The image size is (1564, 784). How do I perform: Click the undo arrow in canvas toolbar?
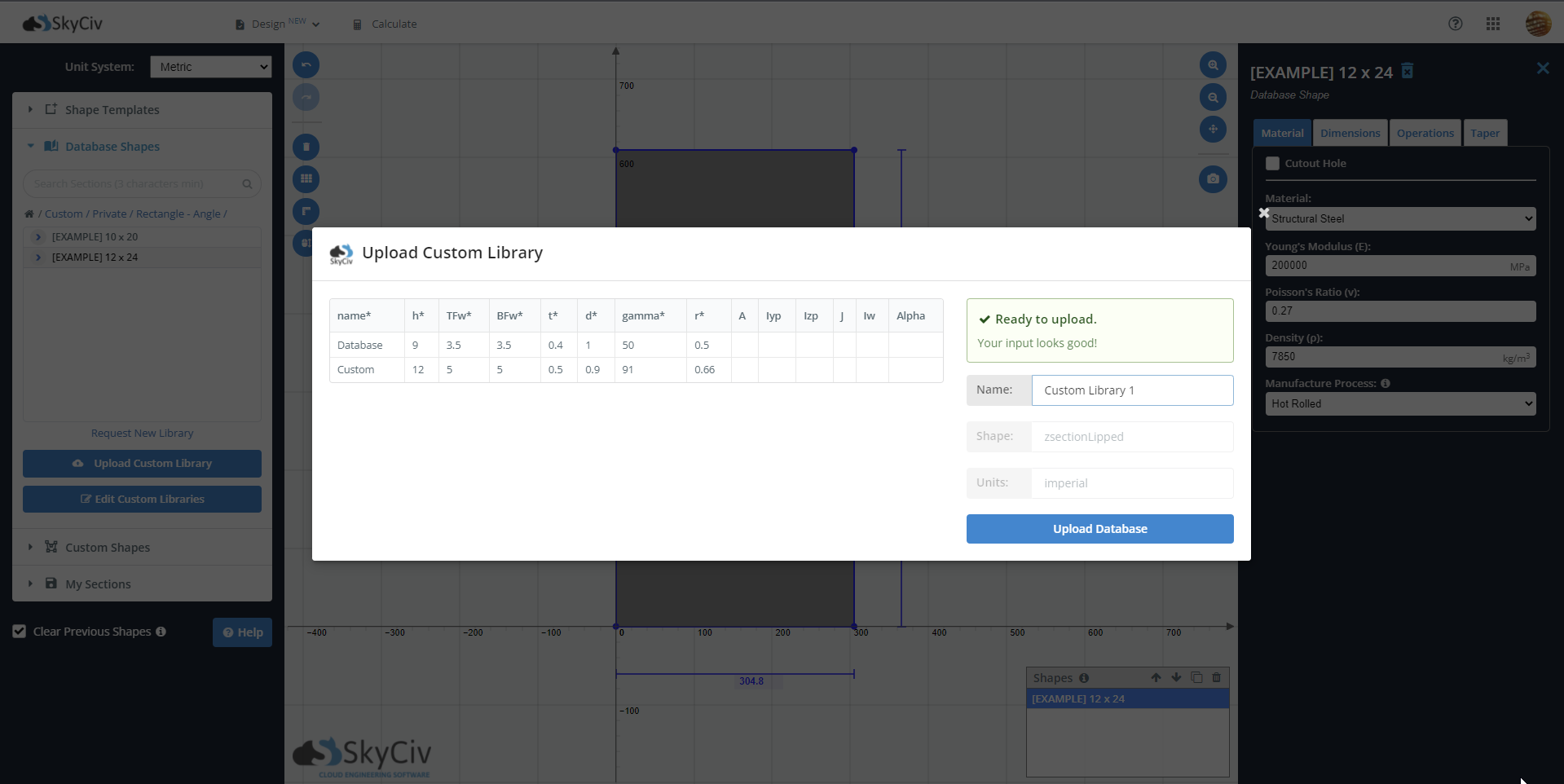[306, 65]
